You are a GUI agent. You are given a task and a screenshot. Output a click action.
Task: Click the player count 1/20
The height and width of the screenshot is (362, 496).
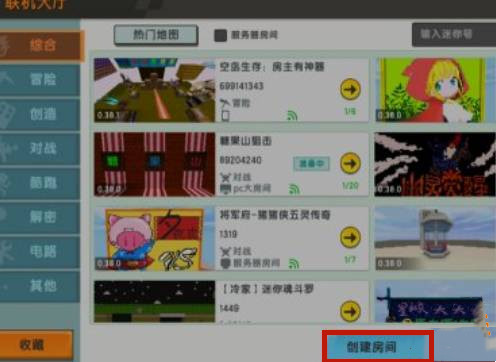(350, 186)
